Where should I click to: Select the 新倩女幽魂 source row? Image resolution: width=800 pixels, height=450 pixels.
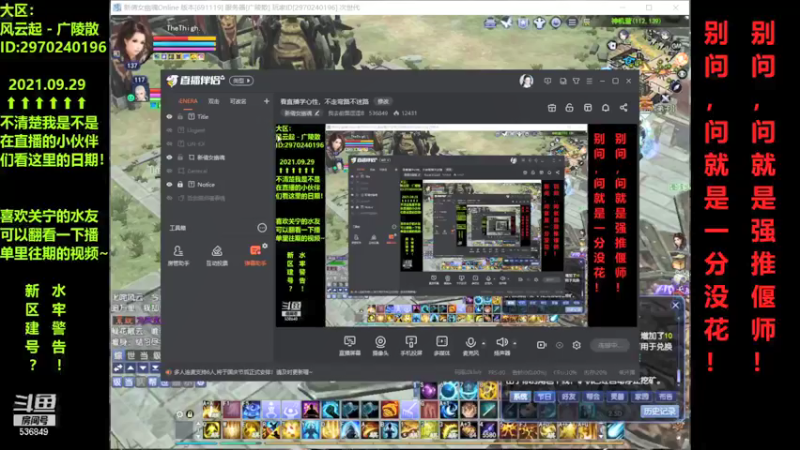click(217, 157)
